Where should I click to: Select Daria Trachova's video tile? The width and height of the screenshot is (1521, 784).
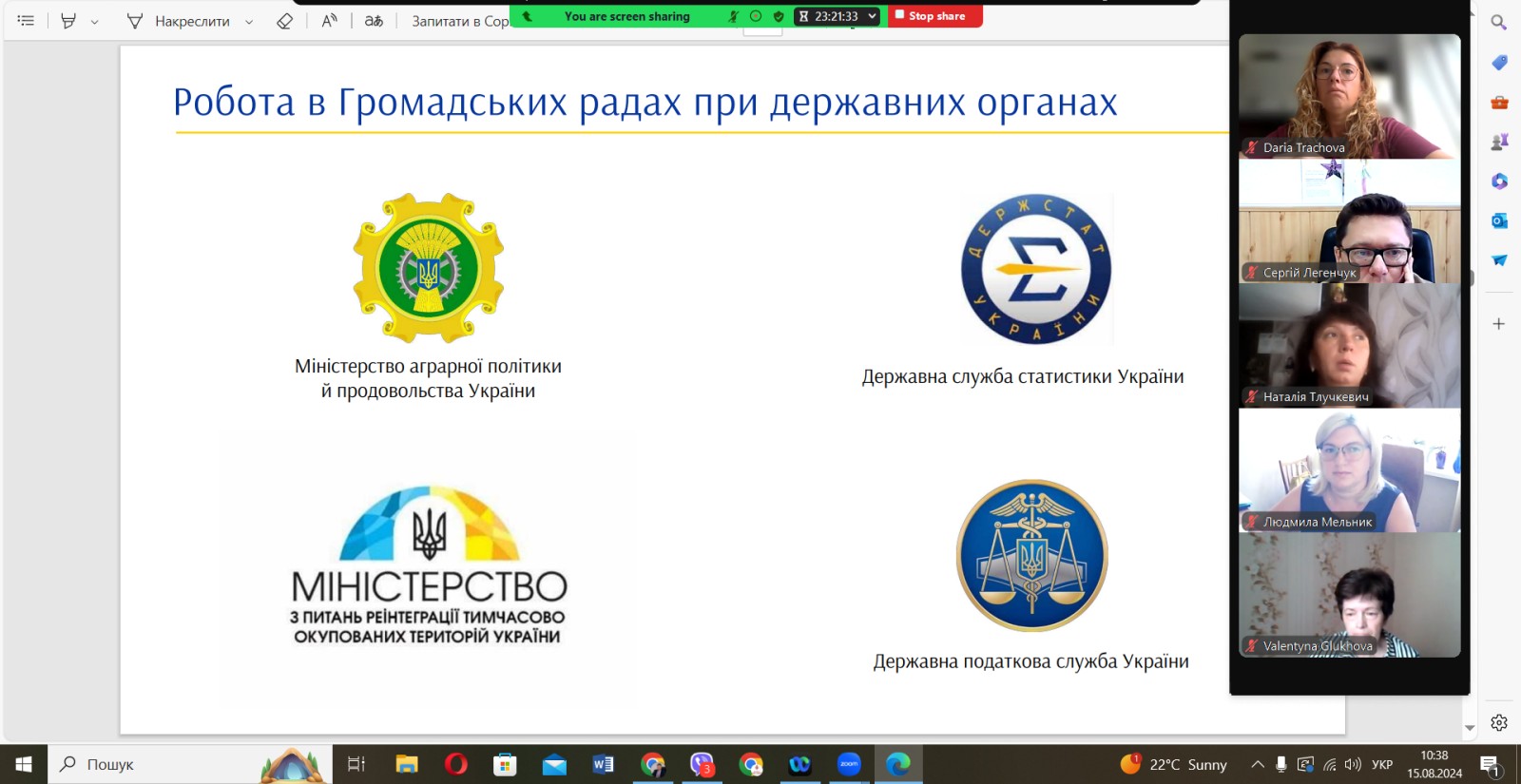pos(1350,96)
